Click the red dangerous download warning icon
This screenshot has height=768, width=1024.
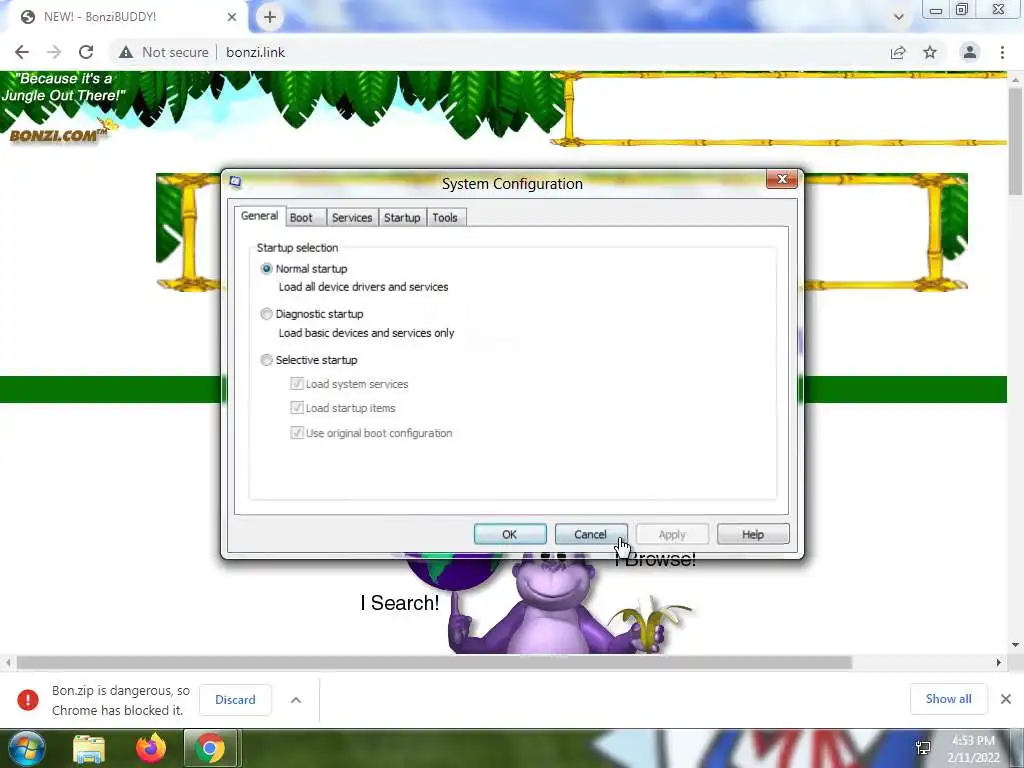27,699
